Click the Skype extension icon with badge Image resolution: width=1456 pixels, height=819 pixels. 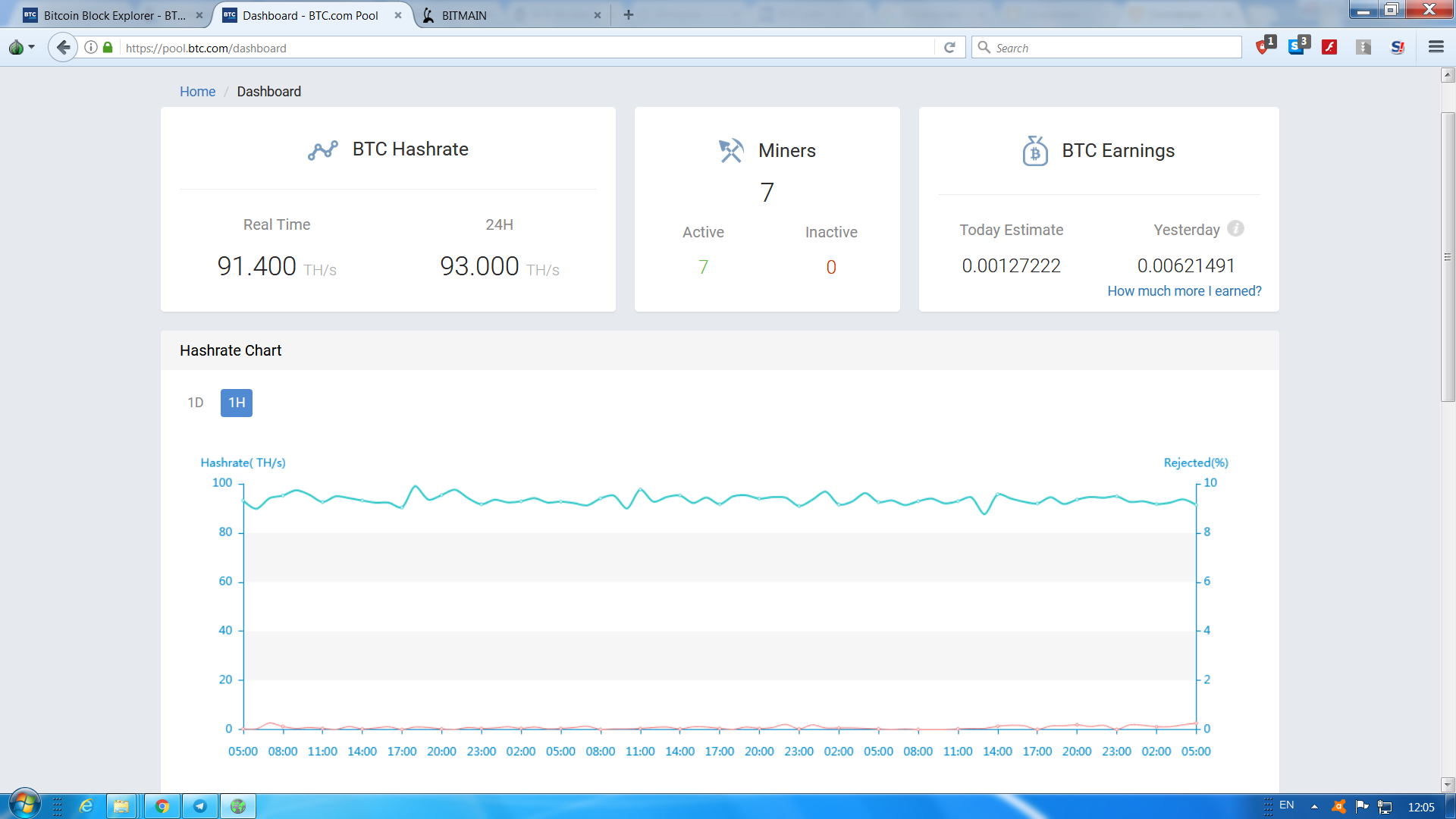pyautogui.click(x=1298, y=47)
